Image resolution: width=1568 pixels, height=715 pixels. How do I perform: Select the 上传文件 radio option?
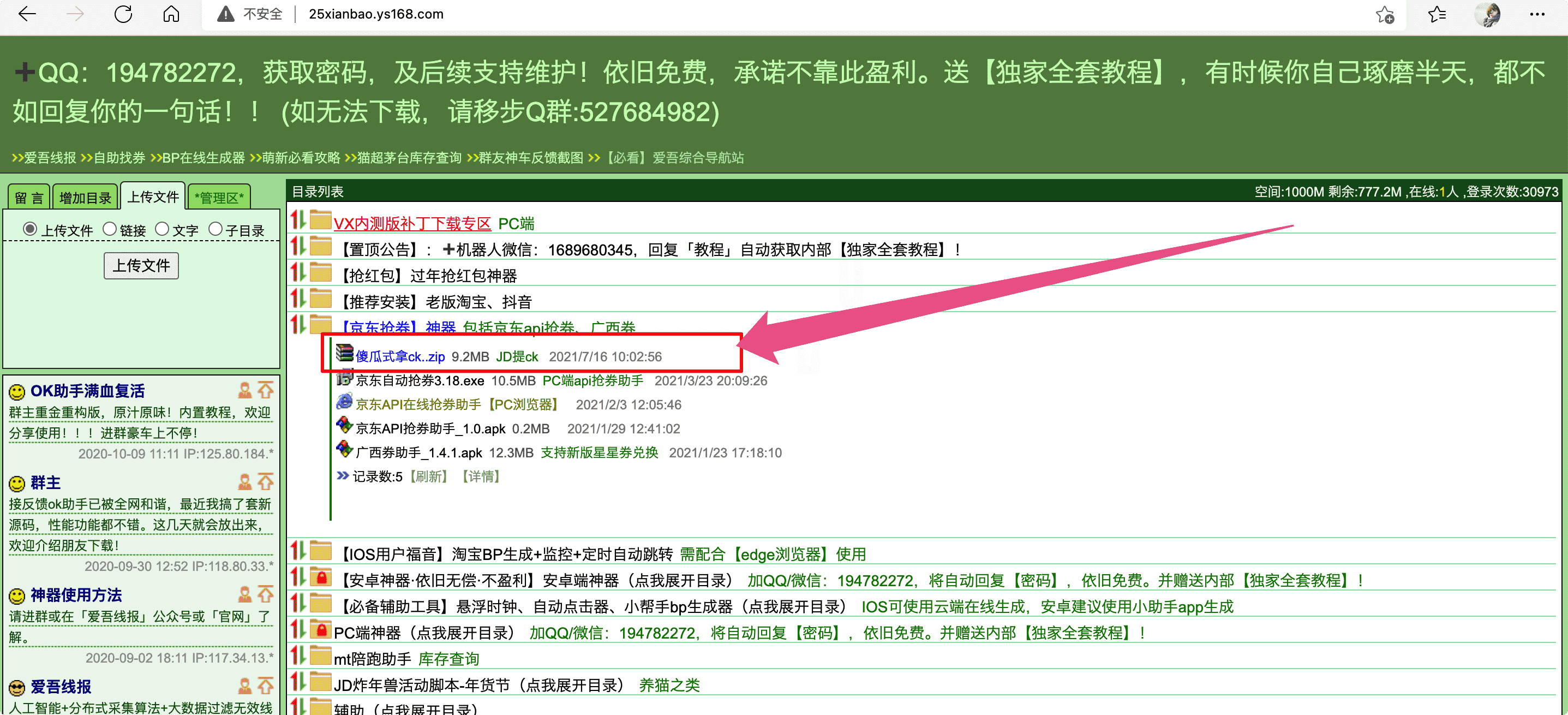30,229
